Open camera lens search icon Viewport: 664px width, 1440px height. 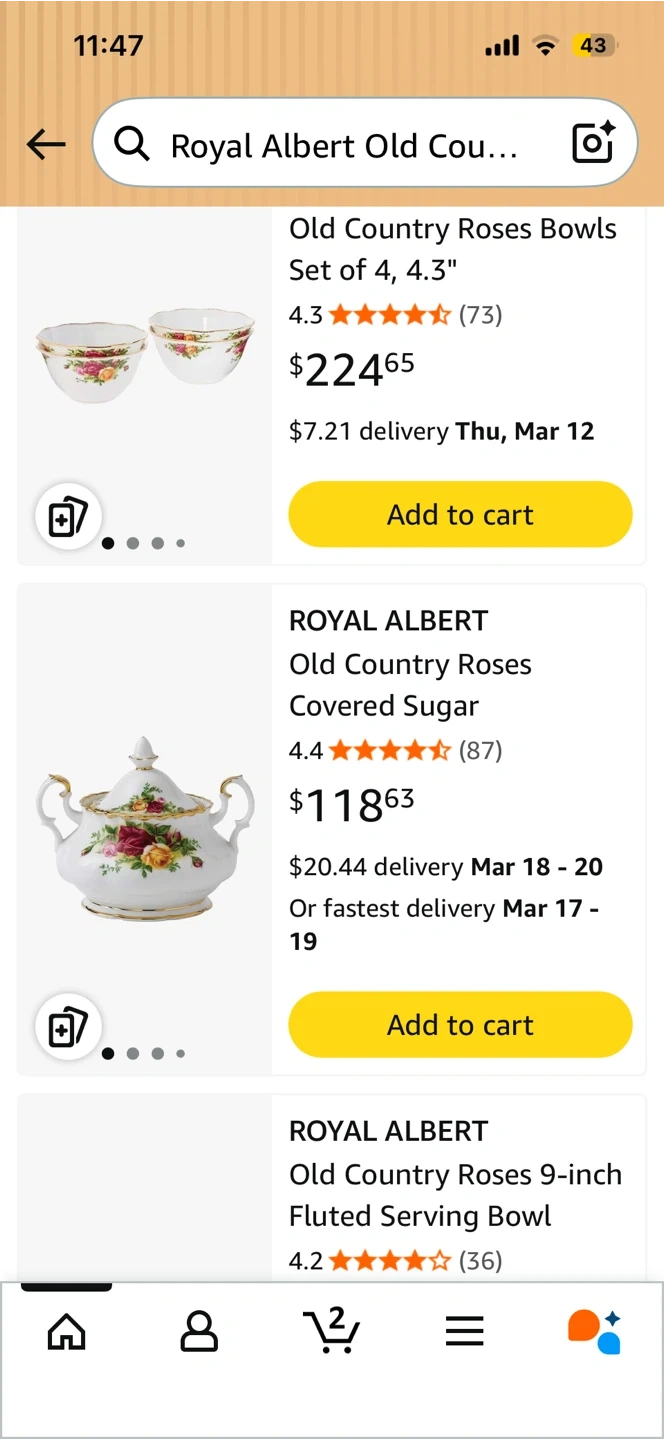click(592, 144)
